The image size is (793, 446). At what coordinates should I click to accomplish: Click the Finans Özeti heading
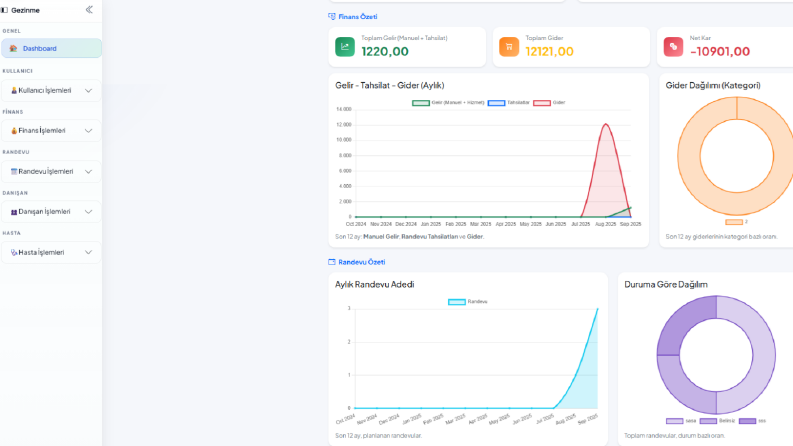(358, 17)
